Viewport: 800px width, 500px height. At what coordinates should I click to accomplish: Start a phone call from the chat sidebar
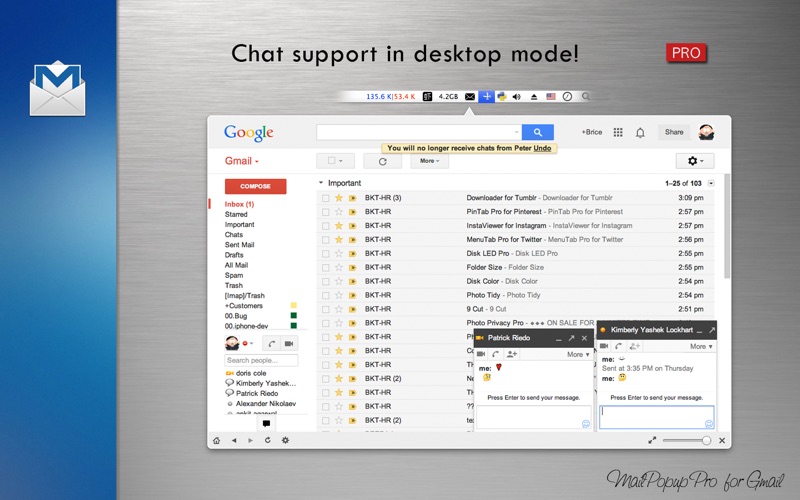click(x=271, y=344)
